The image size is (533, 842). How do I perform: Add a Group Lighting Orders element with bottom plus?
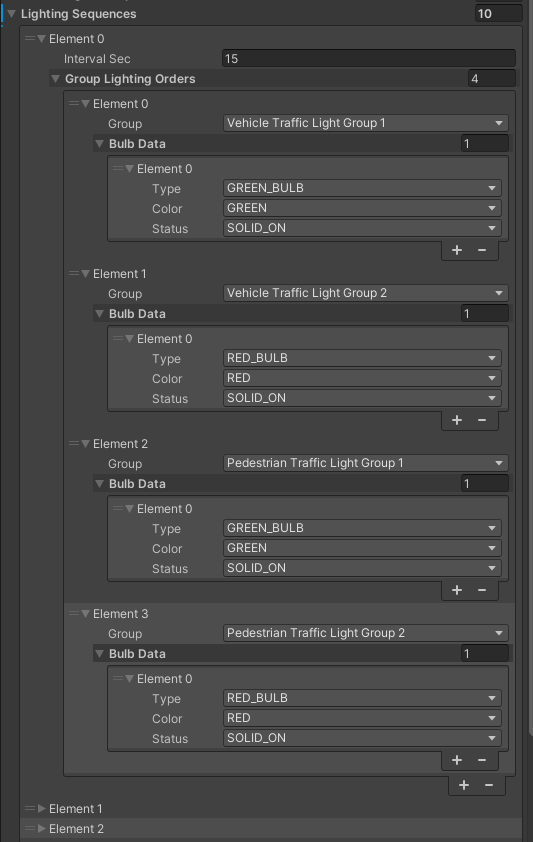pyautogui.click(x=464, y=785)
